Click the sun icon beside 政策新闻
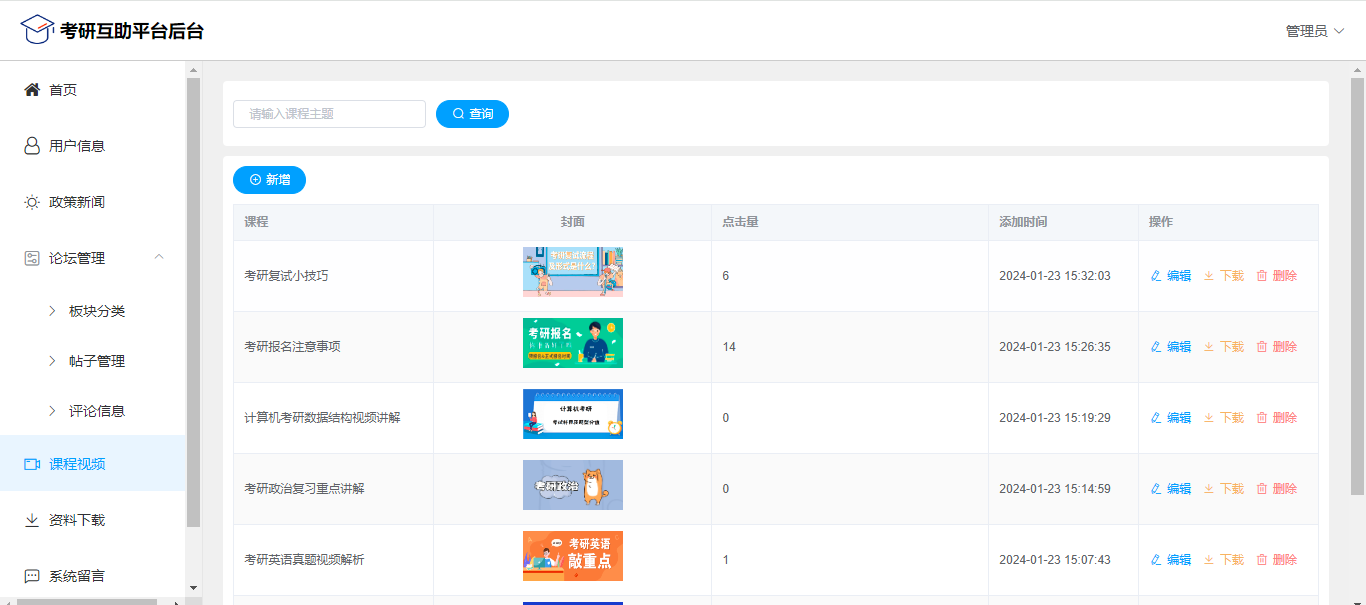 click(32, 202)
